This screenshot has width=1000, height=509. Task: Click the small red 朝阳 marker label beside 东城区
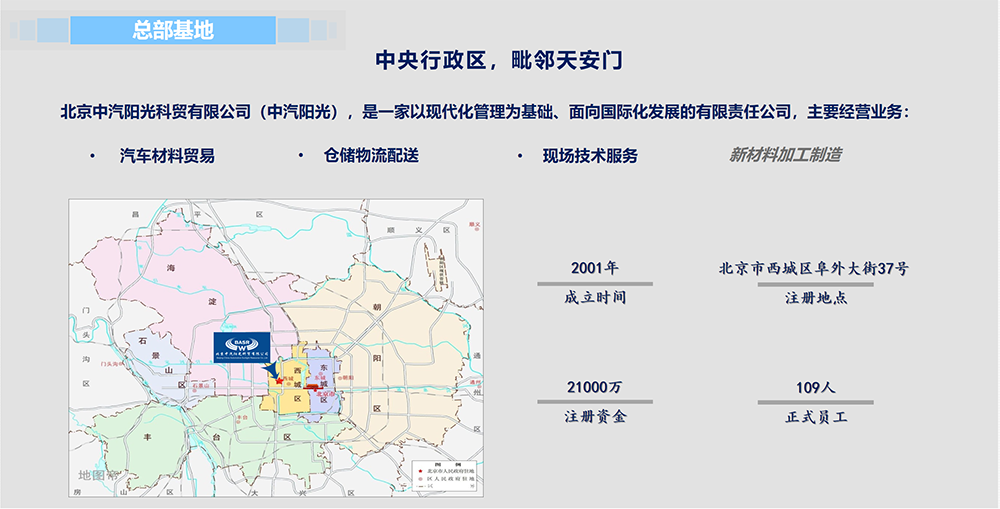click(x=346, y=378)
